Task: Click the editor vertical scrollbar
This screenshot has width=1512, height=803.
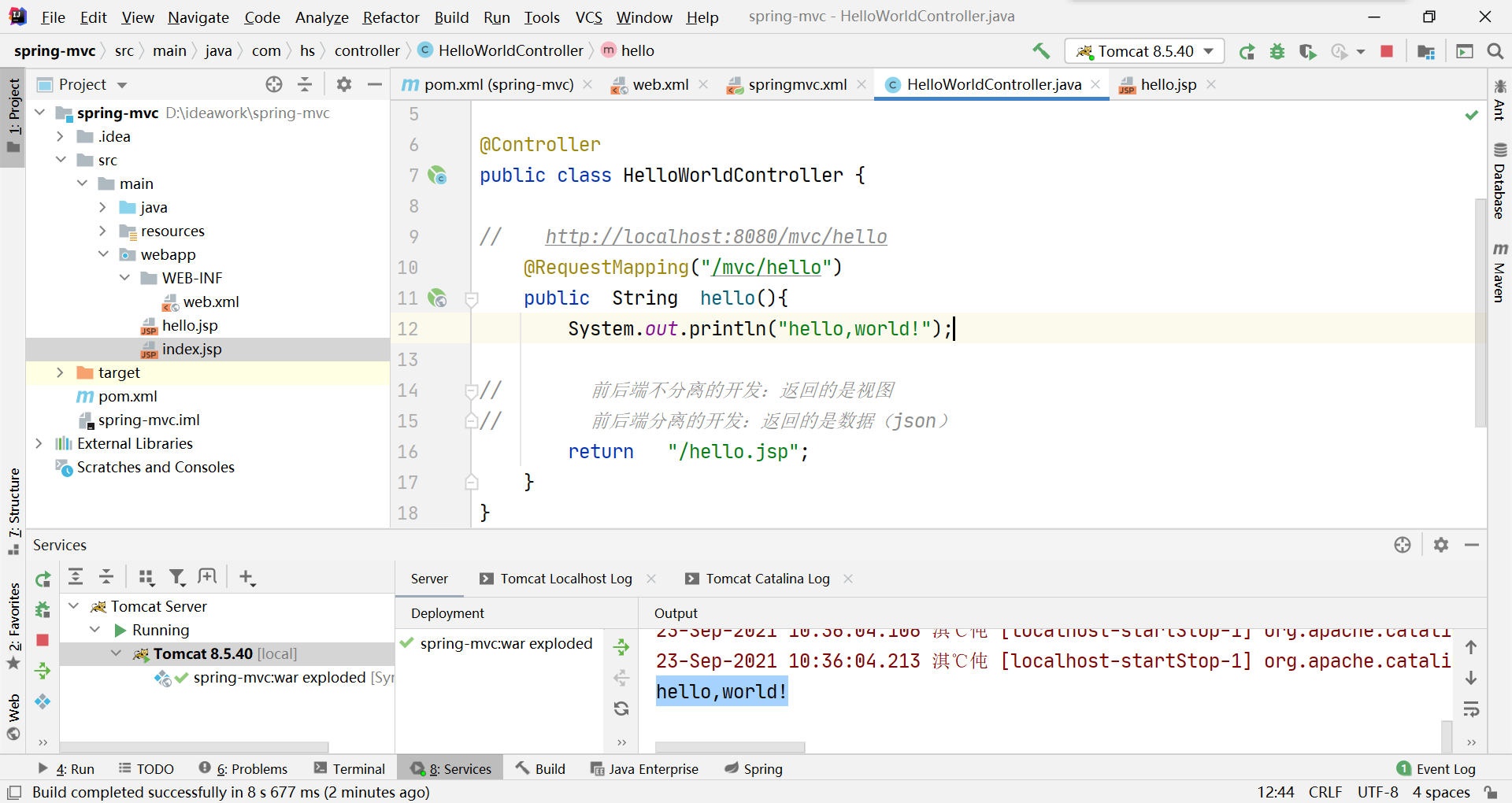Action: (1480, 312)
